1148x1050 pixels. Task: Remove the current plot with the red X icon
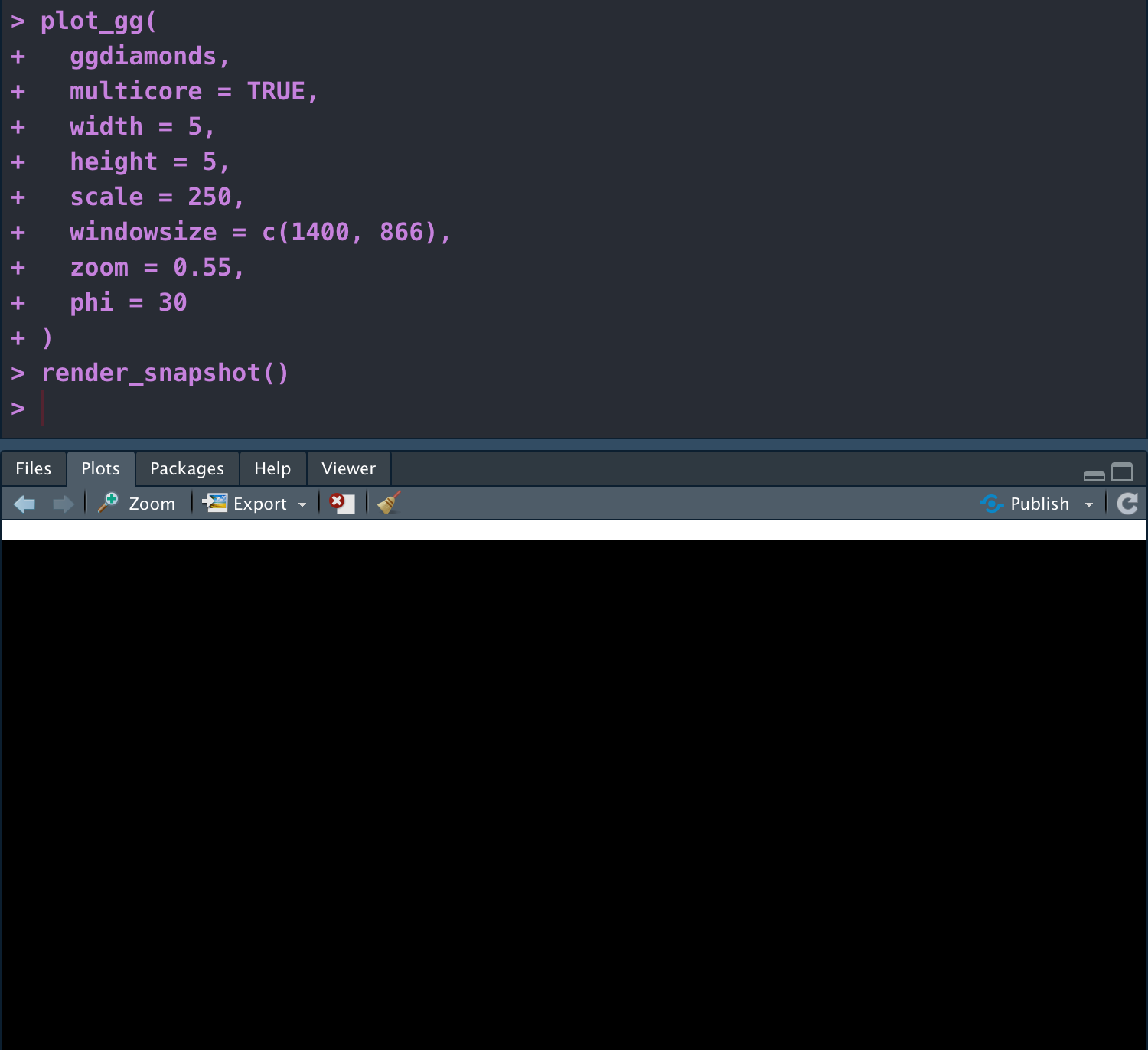pyautogui.click(x=341, y=503)
